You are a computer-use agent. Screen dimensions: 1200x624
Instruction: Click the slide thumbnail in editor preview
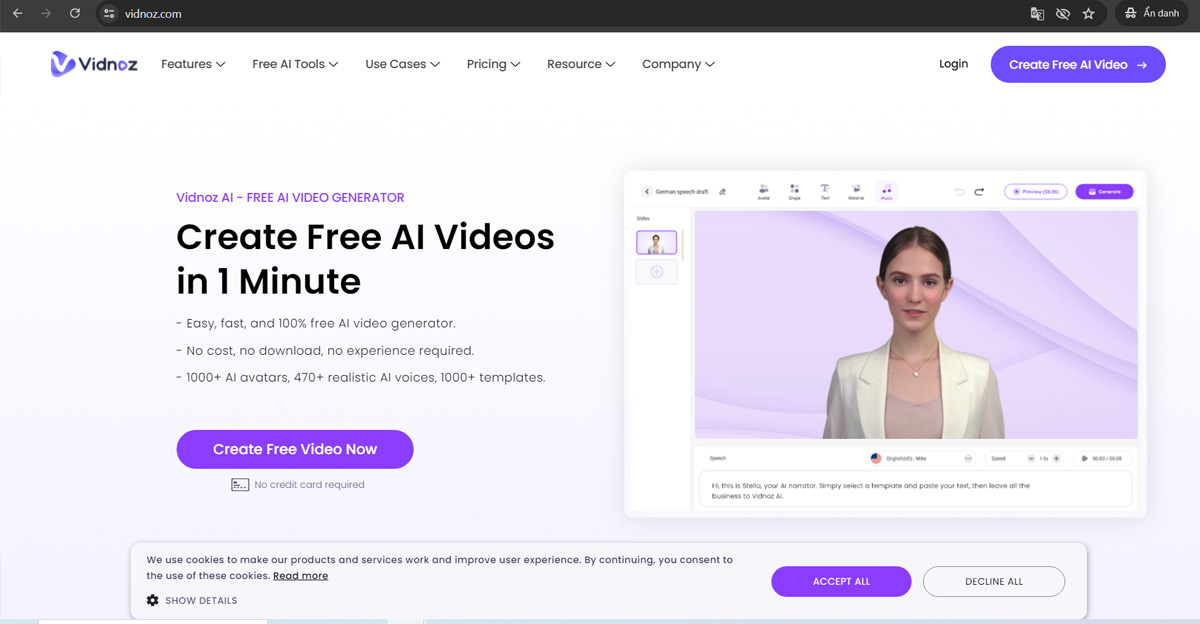(657, 242)
